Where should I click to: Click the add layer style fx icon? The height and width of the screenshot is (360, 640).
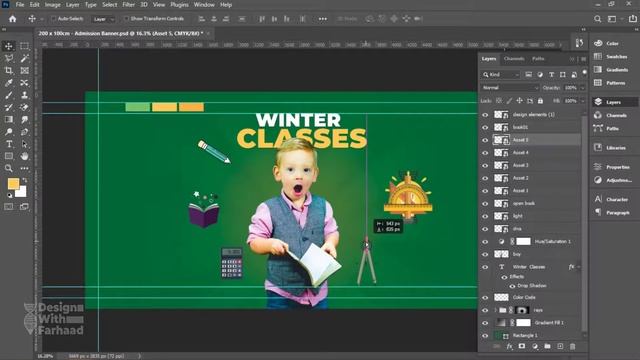(509, 346)
